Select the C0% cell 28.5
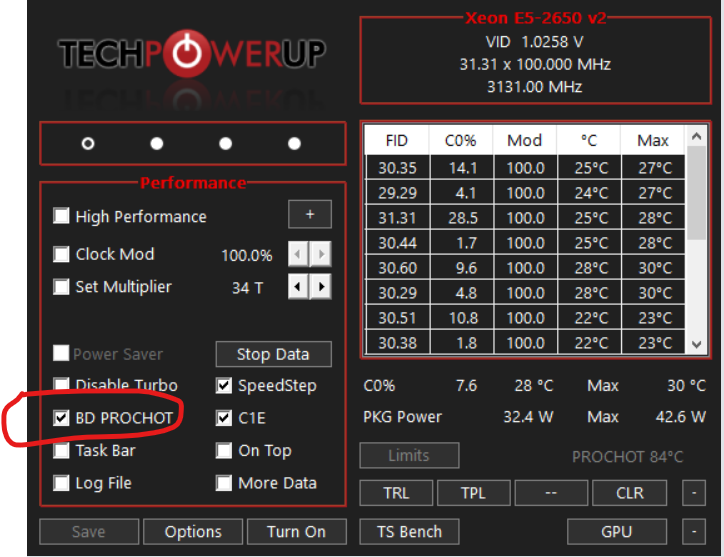This screenshot has height=557, width=724. click(x=462, y=218)
